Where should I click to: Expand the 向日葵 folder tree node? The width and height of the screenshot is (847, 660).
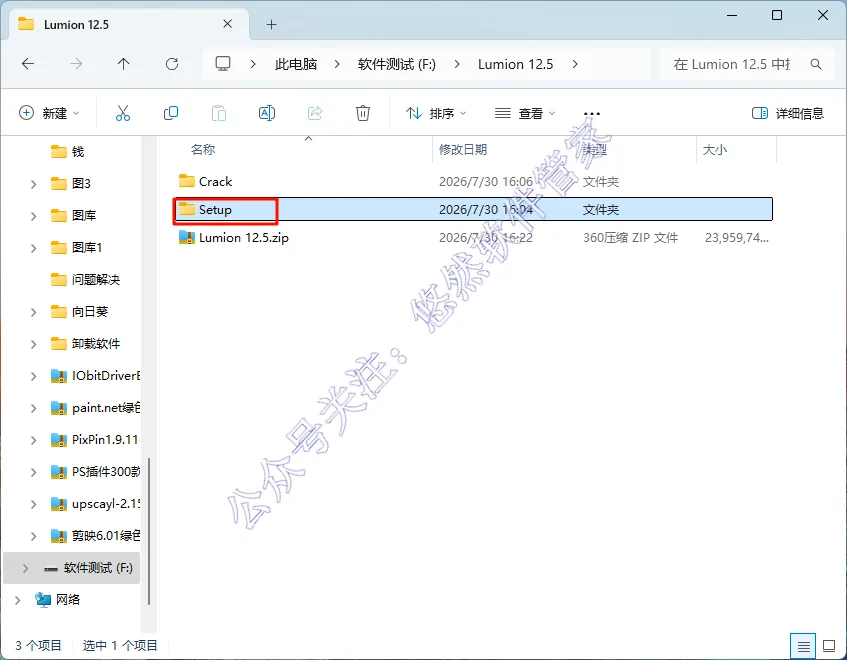click(x=33, y=312)
